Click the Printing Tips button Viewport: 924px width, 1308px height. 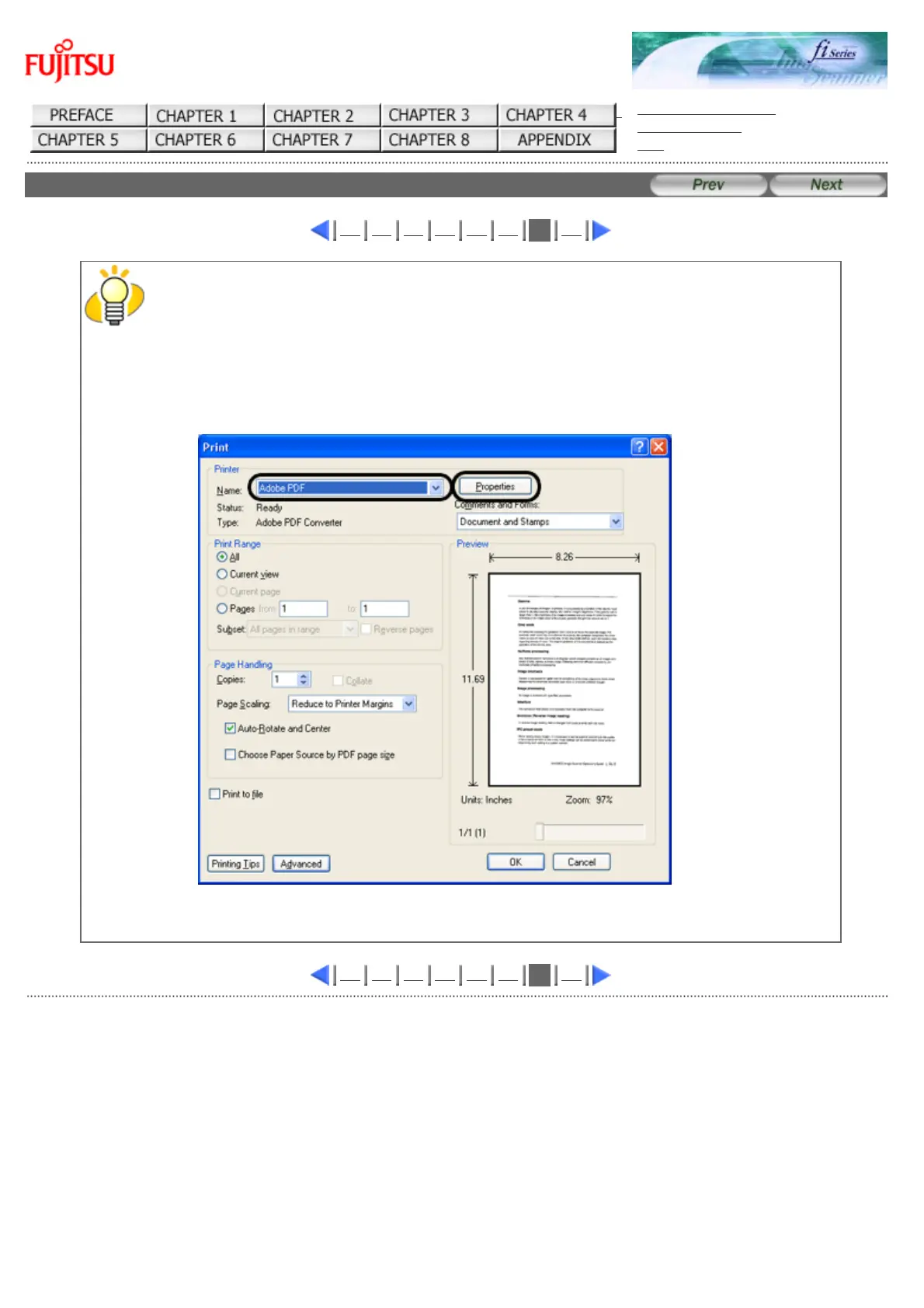pos(236,864)
